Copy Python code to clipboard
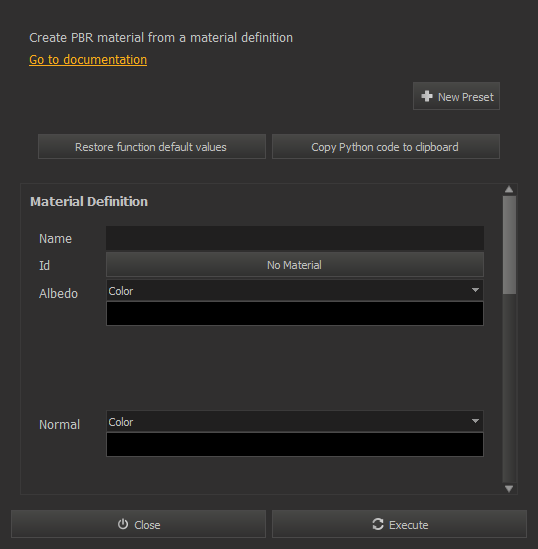This screenshot has width=538, height=549. point(386,147)
